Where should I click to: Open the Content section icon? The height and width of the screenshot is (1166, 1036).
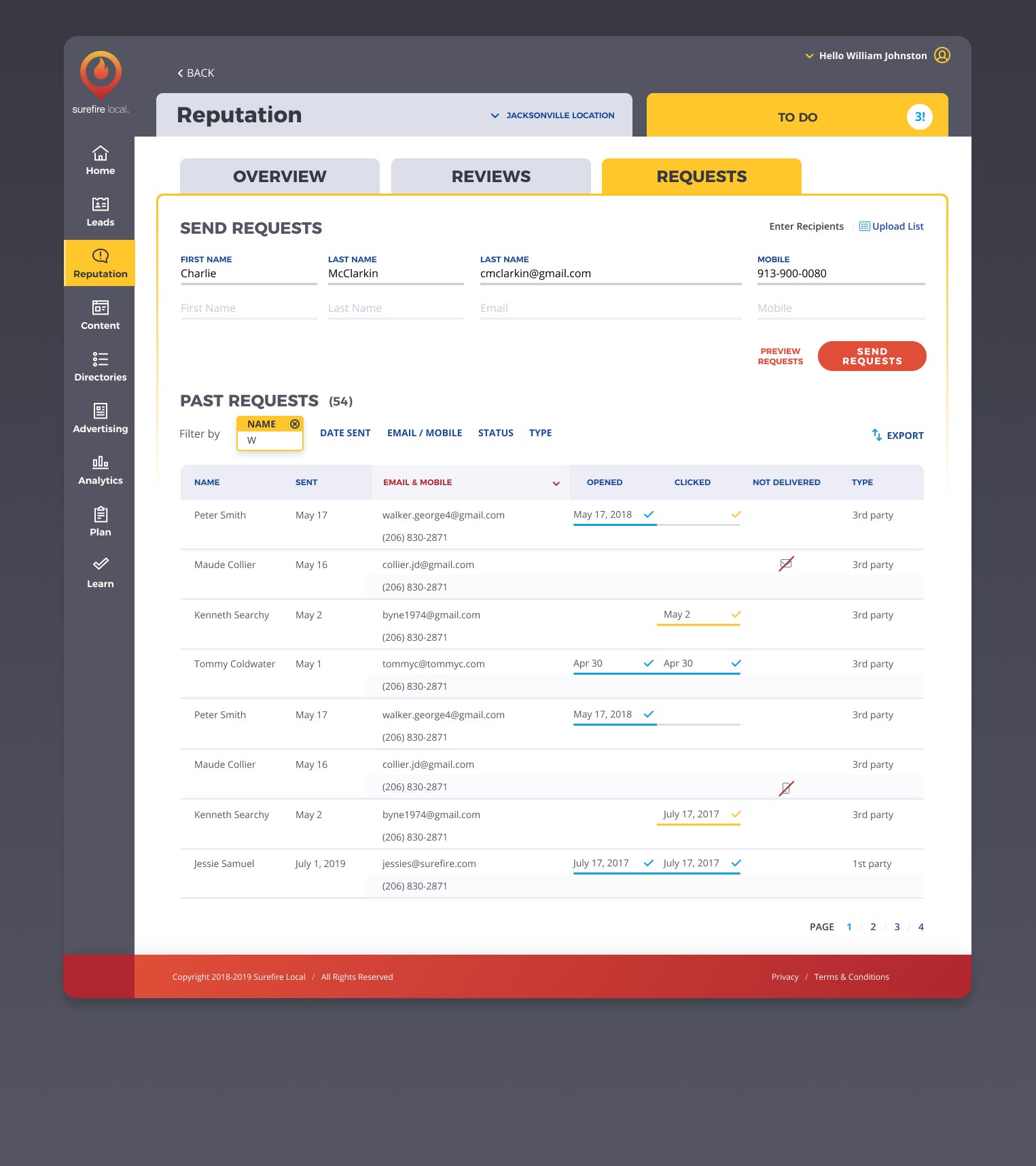coord(100,307)
